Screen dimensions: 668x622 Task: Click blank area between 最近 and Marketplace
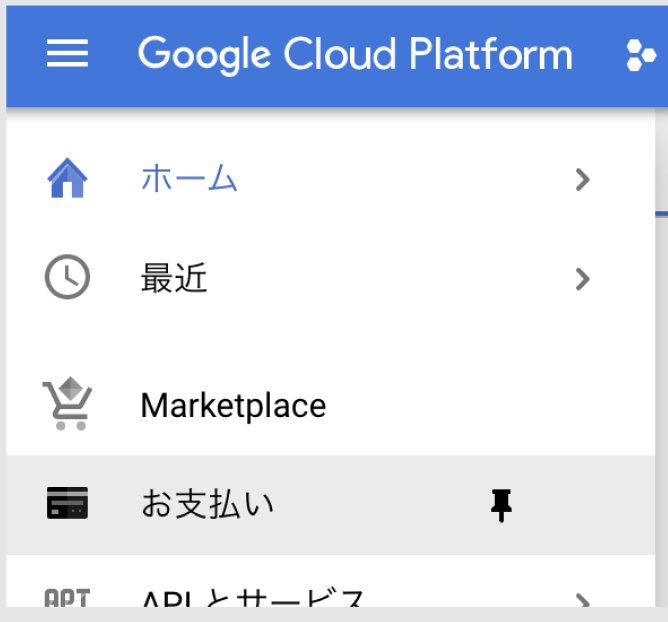[x=330, y=340]
